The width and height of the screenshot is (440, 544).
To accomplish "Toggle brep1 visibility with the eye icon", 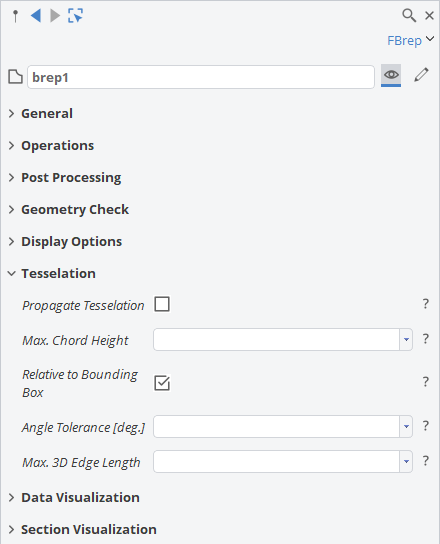I will (x=391, y=75).
